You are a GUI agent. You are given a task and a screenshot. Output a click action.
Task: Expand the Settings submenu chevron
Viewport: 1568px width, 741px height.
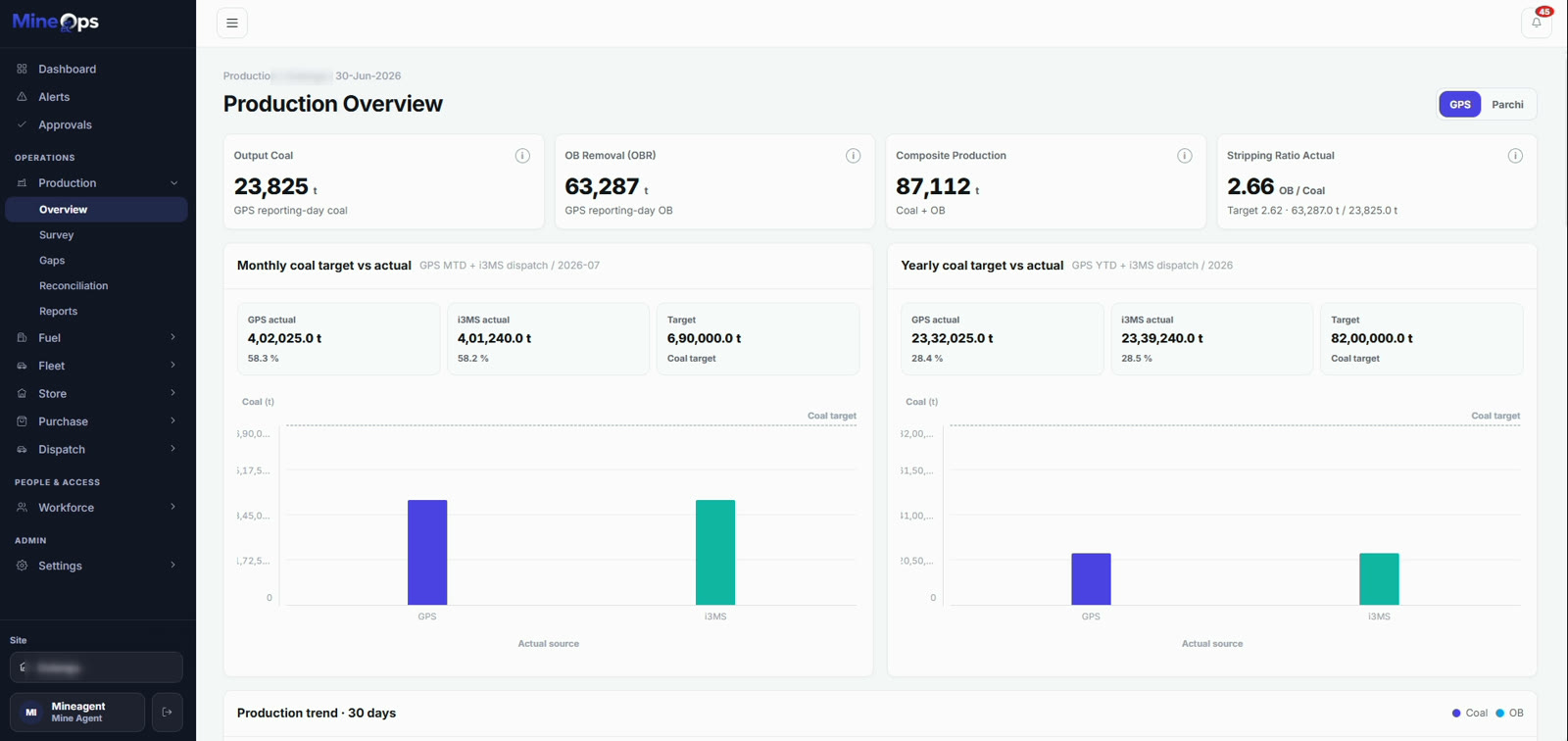click(173, 566)
